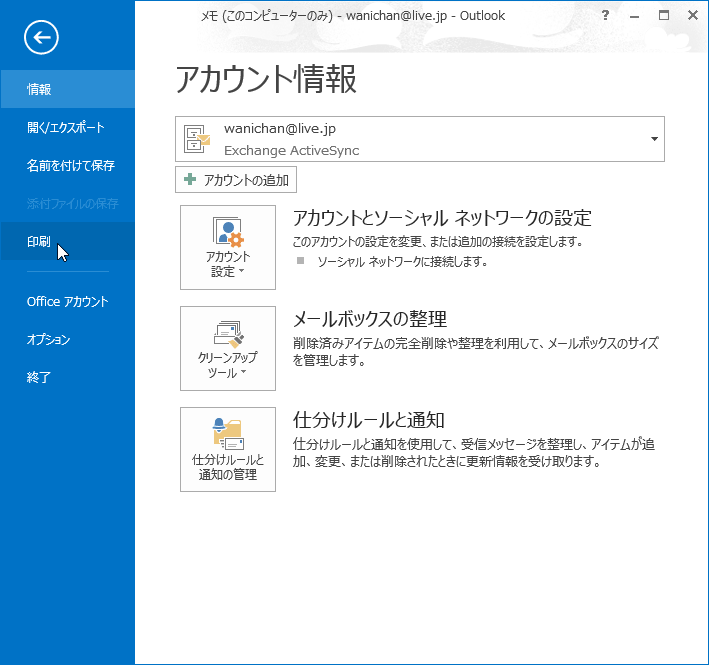
Task: Click the 仕分けルールと通知 heading
Action: tap(369, 420)
